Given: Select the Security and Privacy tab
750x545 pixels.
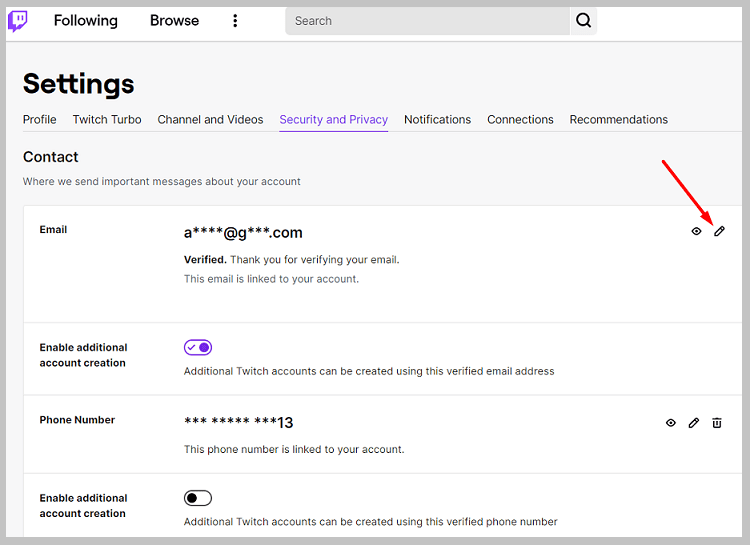Looking at the screenshot, I should [333, 120].
